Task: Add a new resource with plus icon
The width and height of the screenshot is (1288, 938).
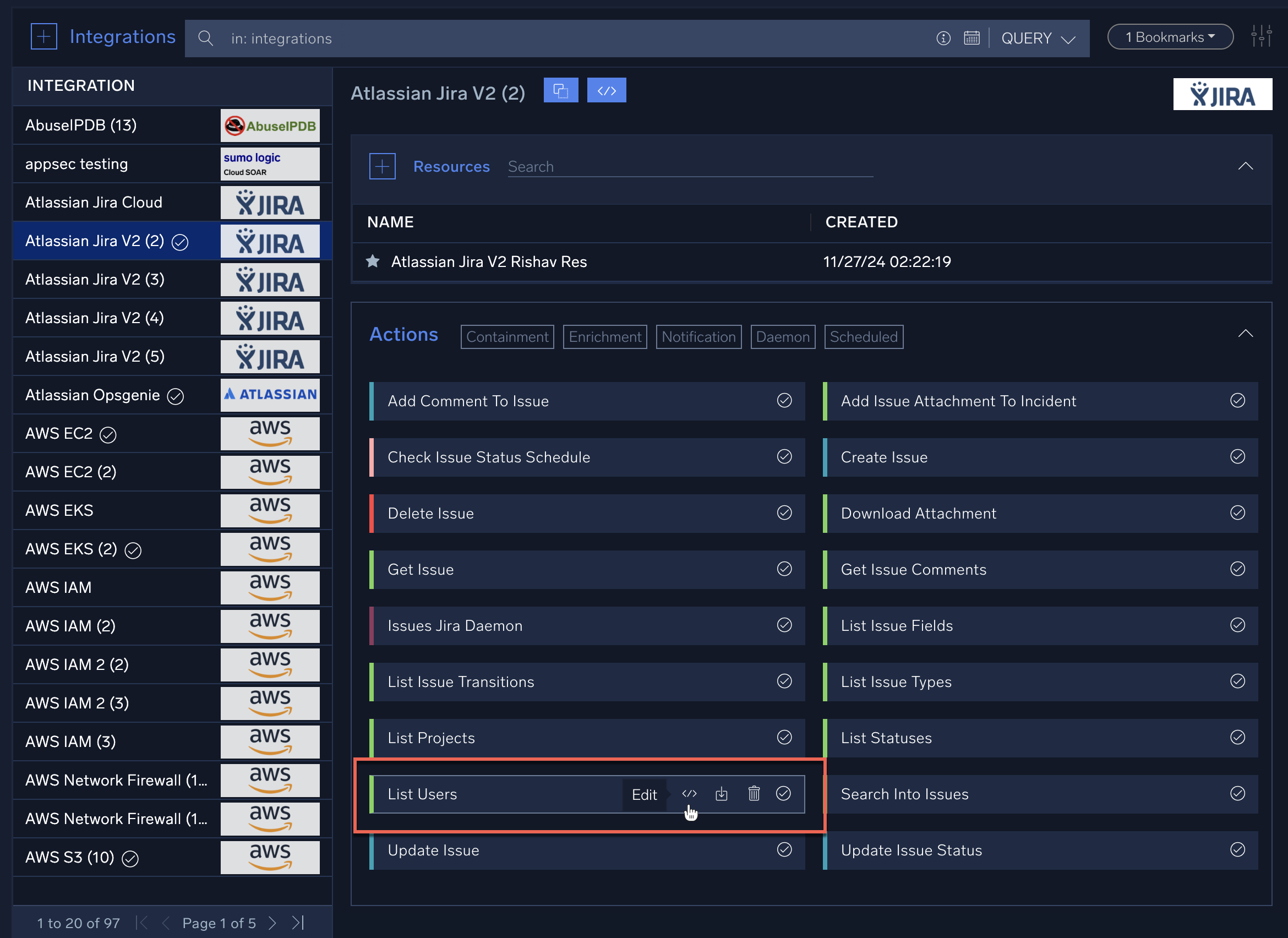Action: tap(382, 166)
